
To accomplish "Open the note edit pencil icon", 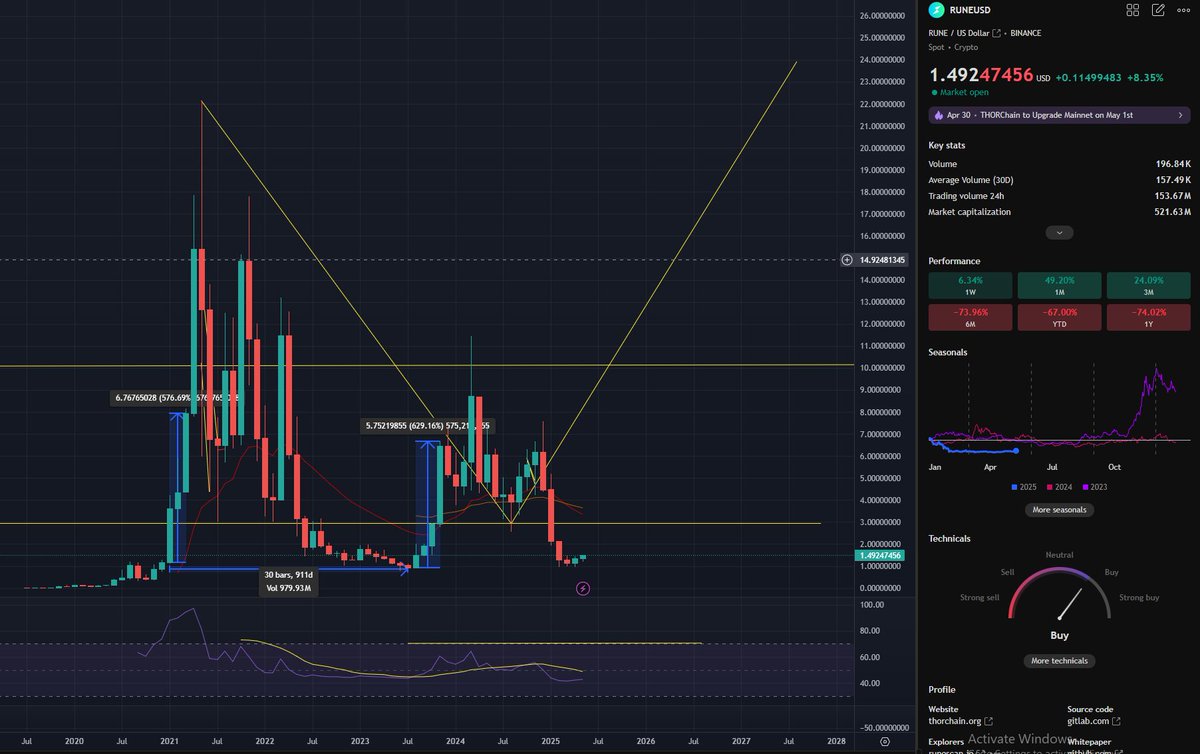I will pyautogui.click(x=1158, y=10).
